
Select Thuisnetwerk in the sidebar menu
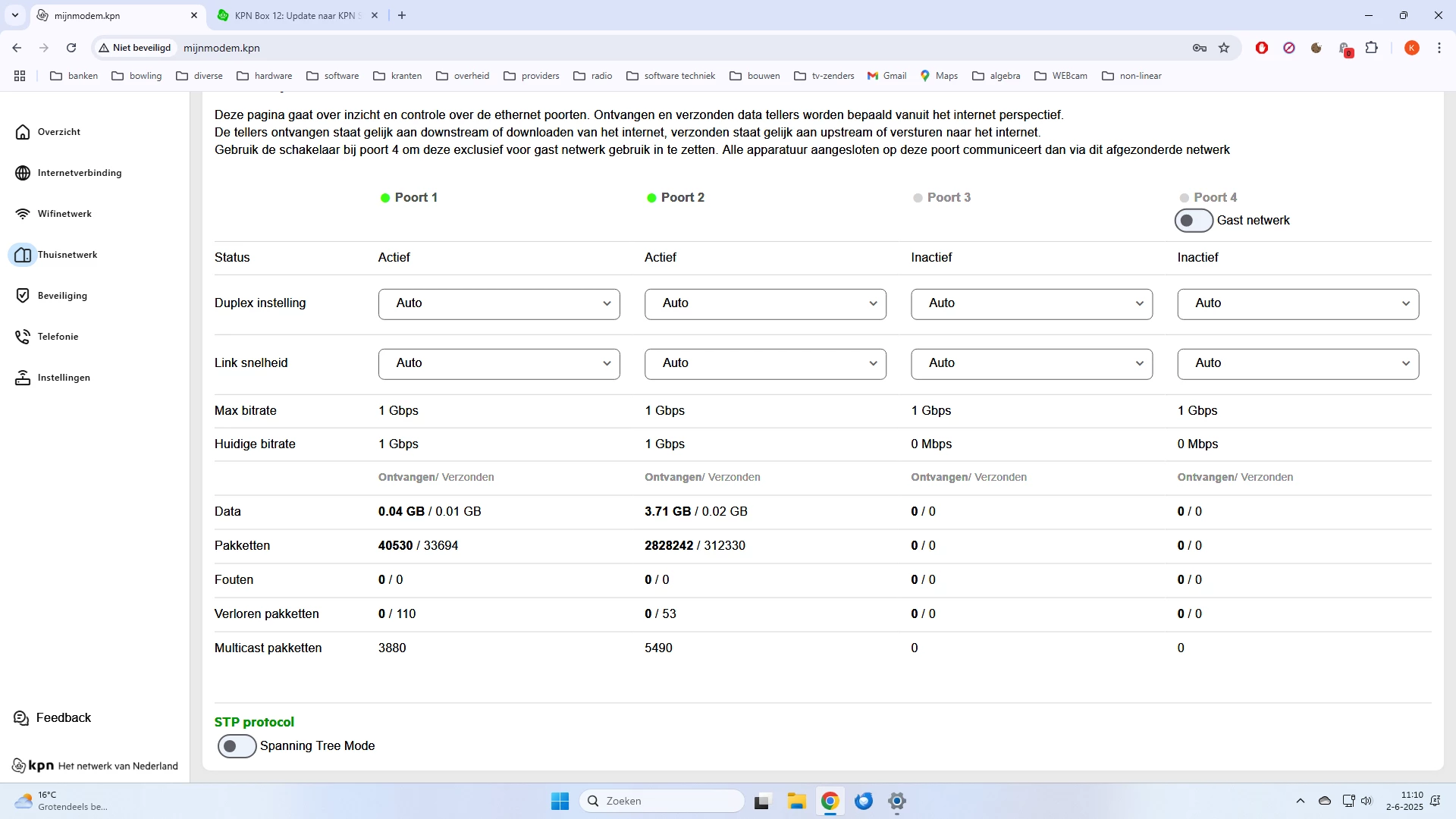(67, 255)
